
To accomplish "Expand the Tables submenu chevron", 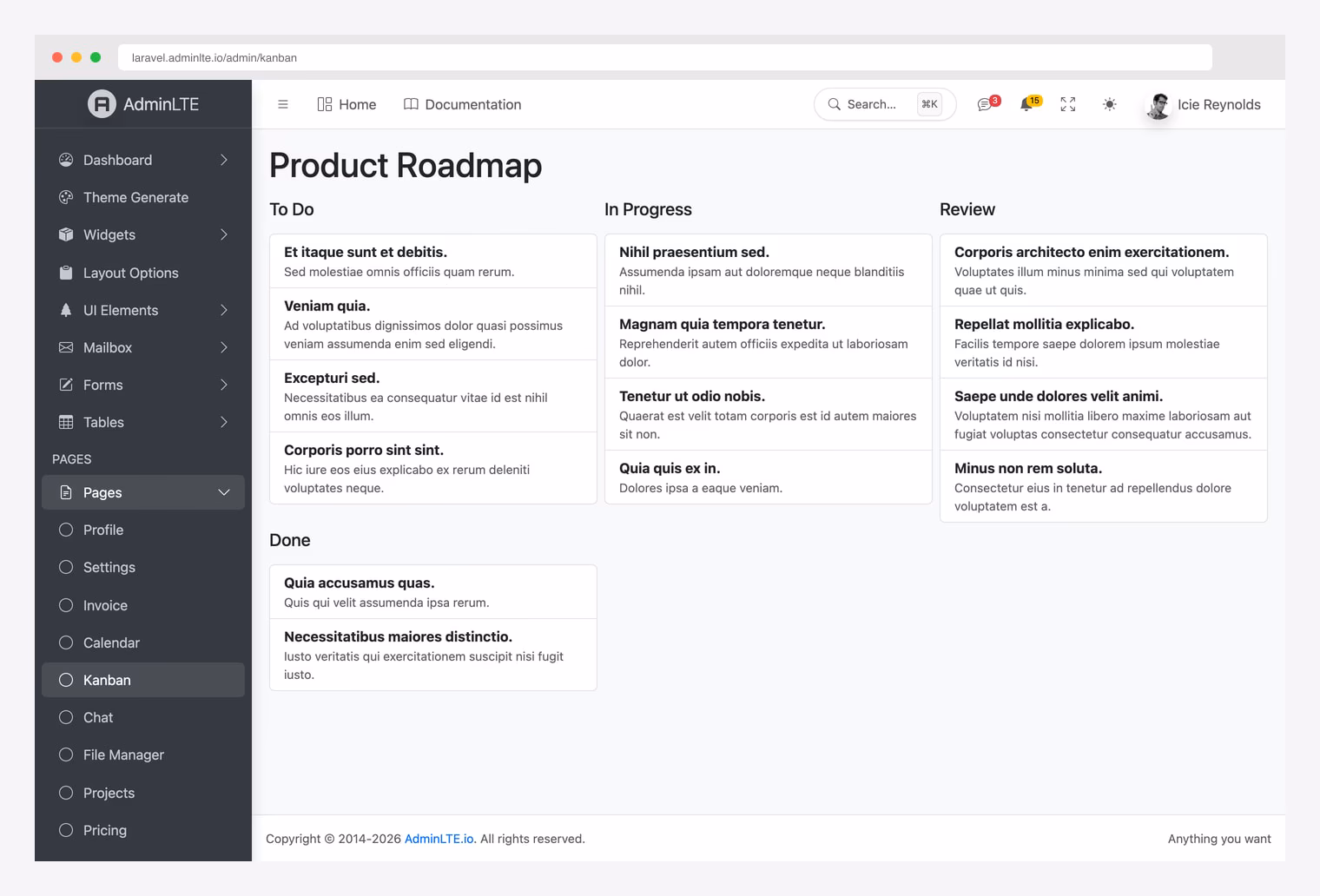I will (x=224, y=422).
